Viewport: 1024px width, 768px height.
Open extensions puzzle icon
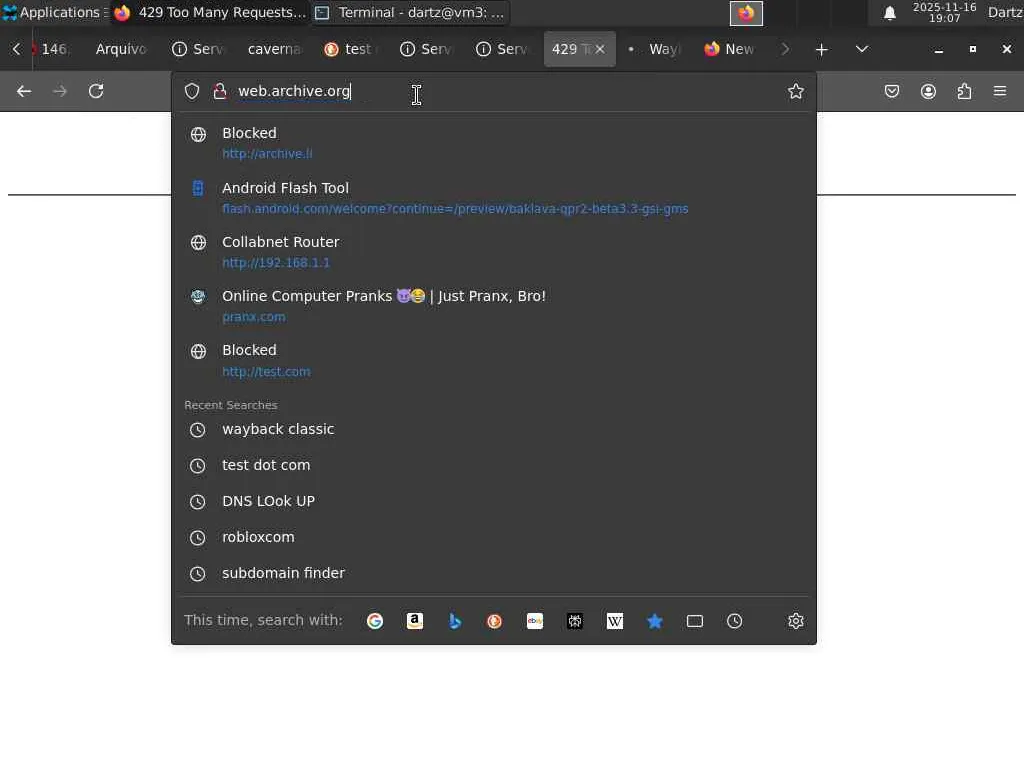pos(965,91)
